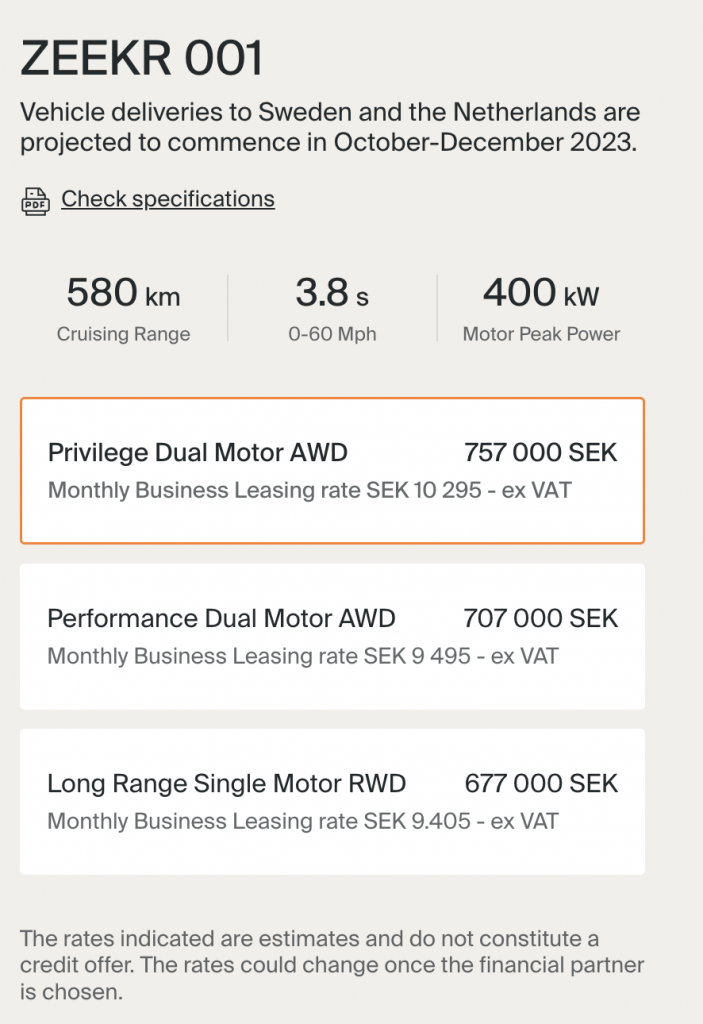
Task: Click the vehicle deliveries announcement text
Action: click(x=330, y=127)
